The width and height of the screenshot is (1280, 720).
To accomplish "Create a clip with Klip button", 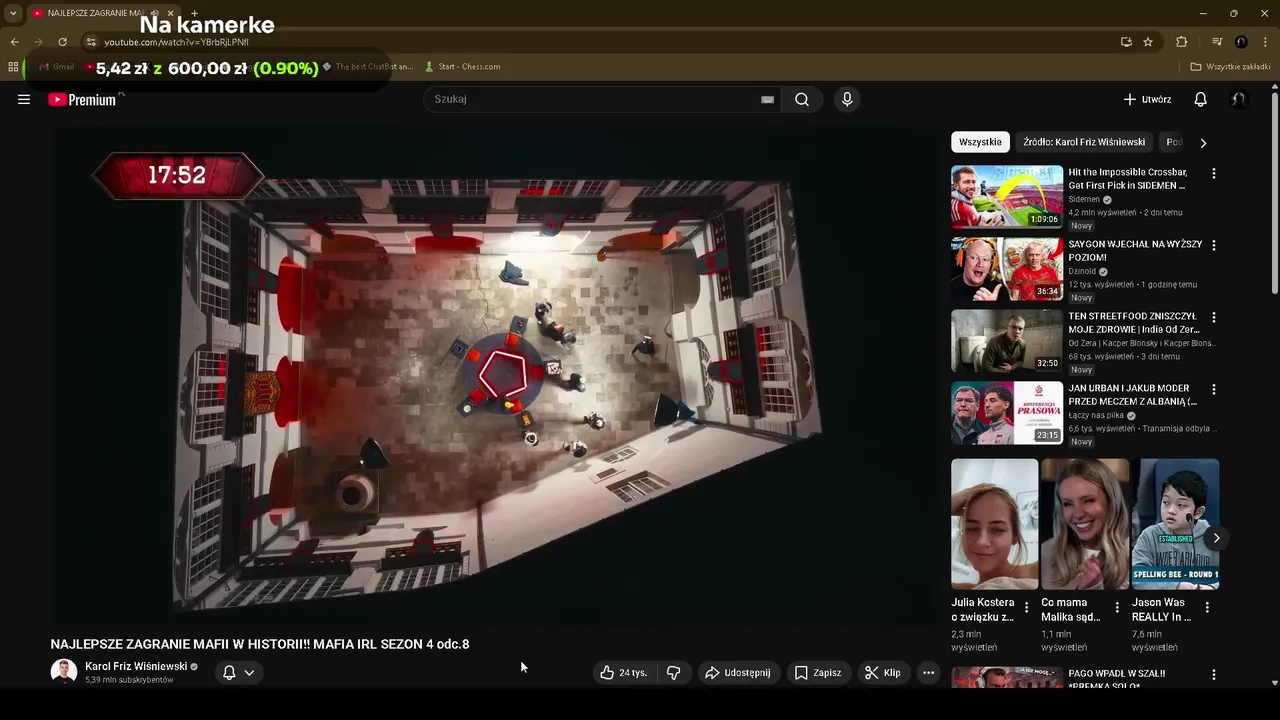I will pos(882,673).
